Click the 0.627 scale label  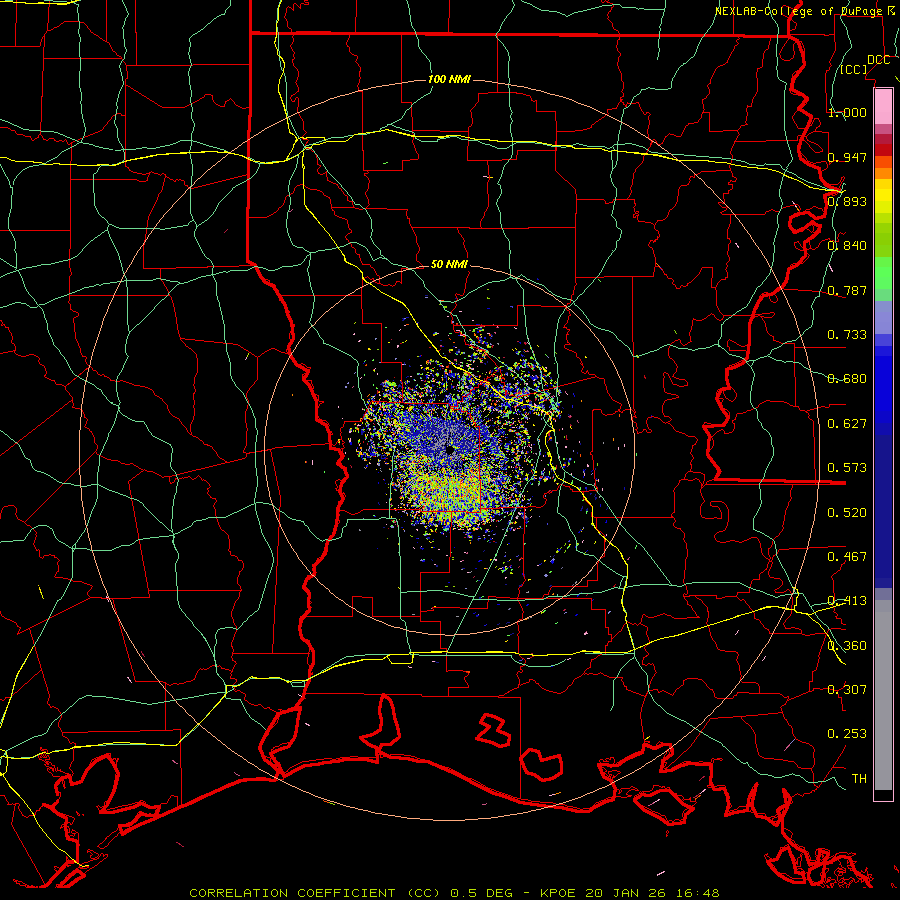coord(847,424)
